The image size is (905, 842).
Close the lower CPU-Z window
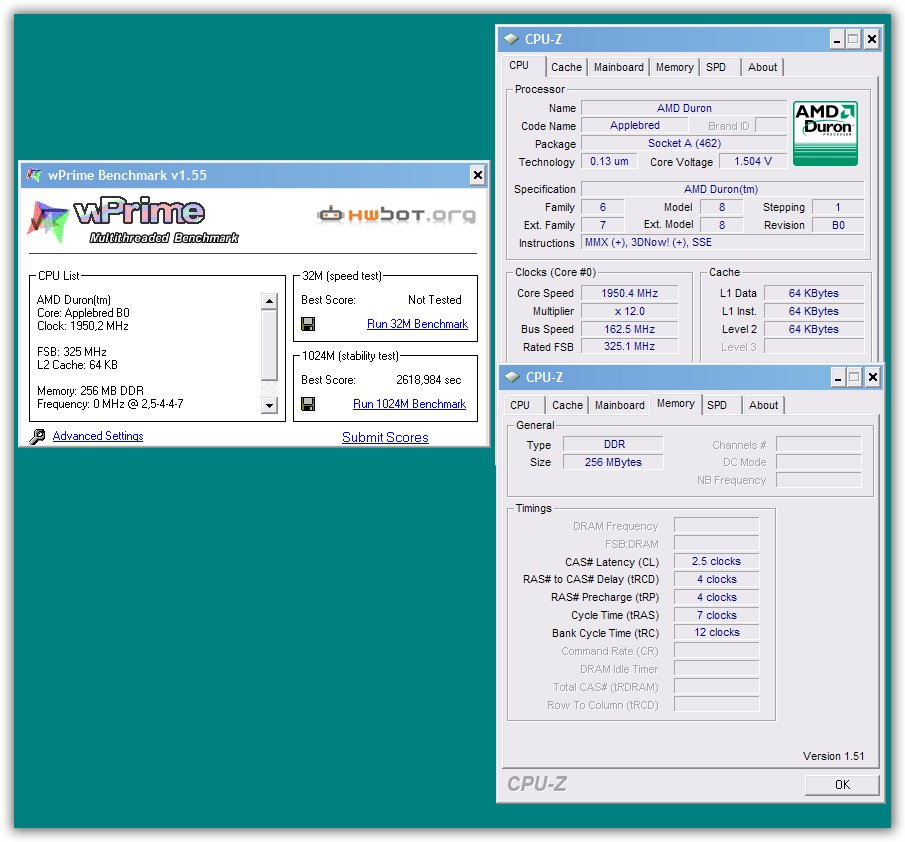click(x=873, y=377)
